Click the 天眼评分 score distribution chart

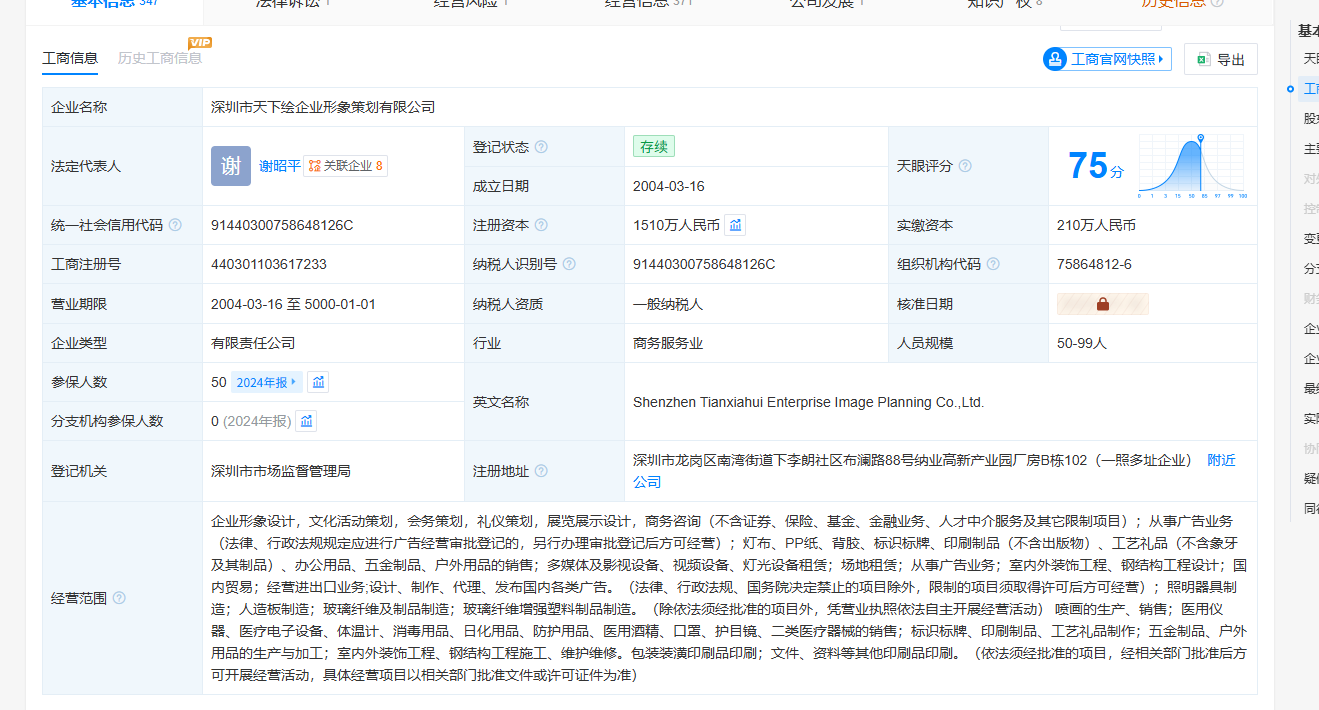point(1191,166)
